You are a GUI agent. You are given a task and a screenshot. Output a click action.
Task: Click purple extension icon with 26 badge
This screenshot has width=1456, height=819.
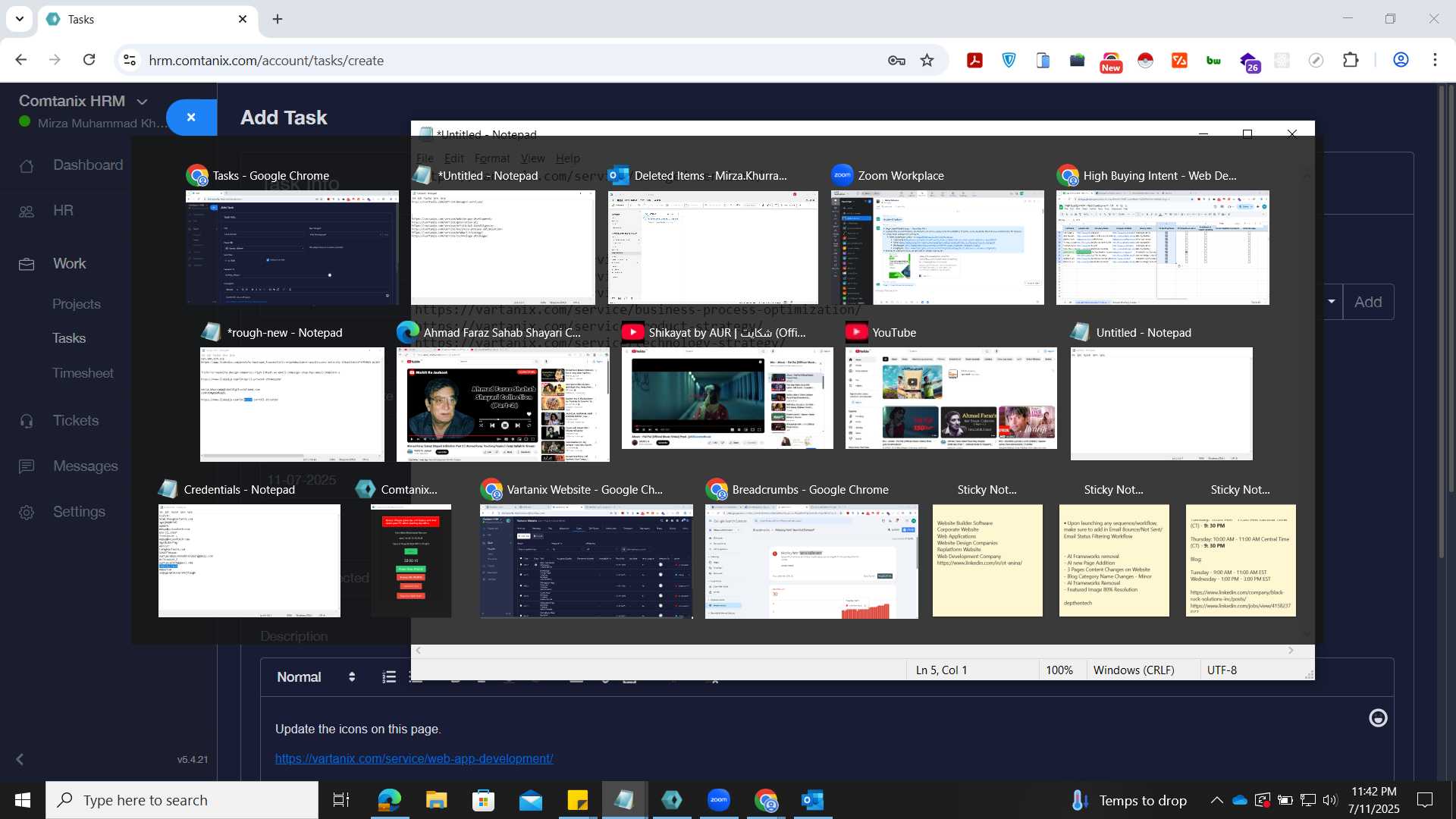pyautogui.click(x=1249, y=62)
